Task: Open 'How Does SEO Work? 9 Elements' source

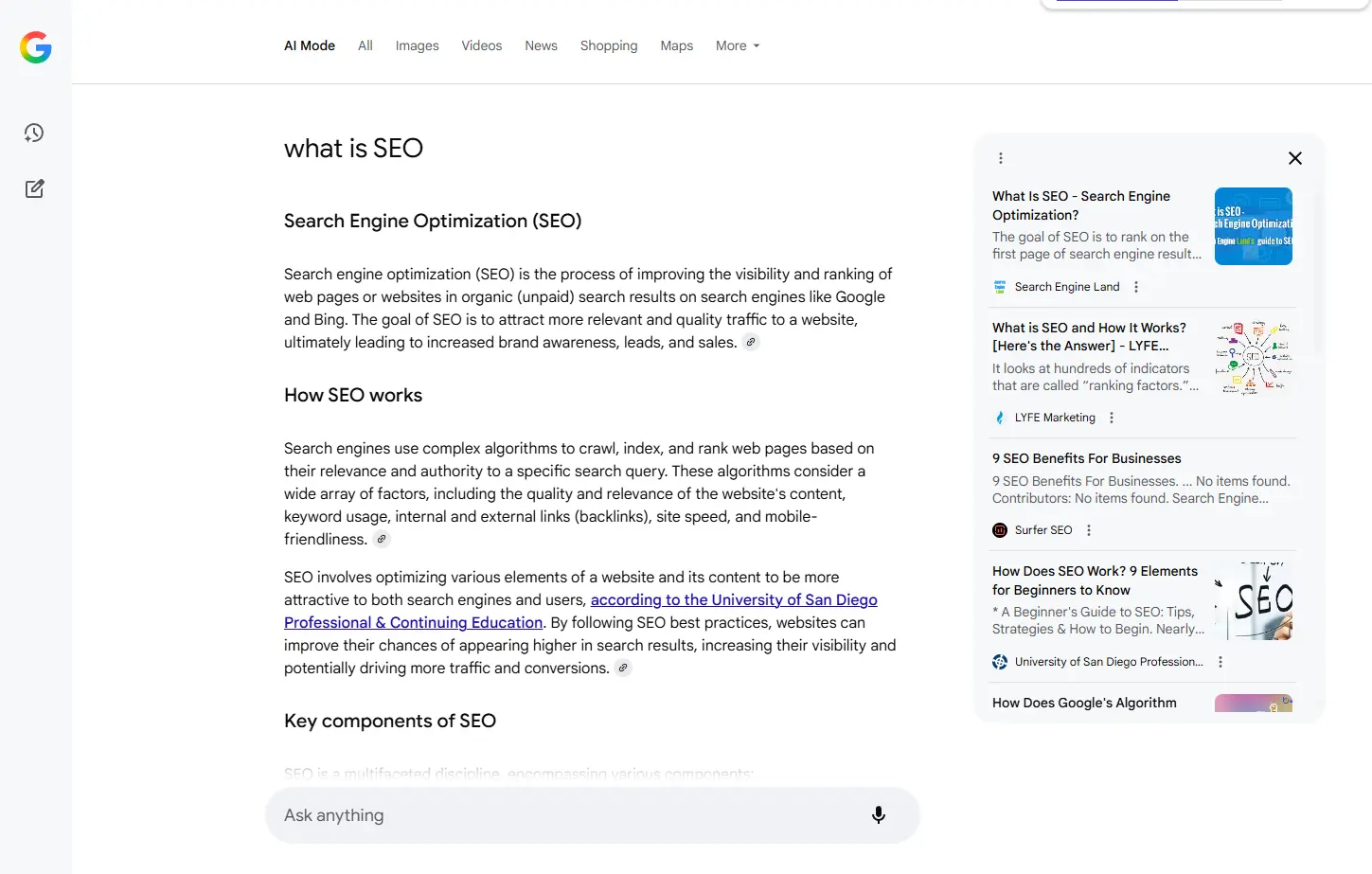Action: [x=1095, y=580]
